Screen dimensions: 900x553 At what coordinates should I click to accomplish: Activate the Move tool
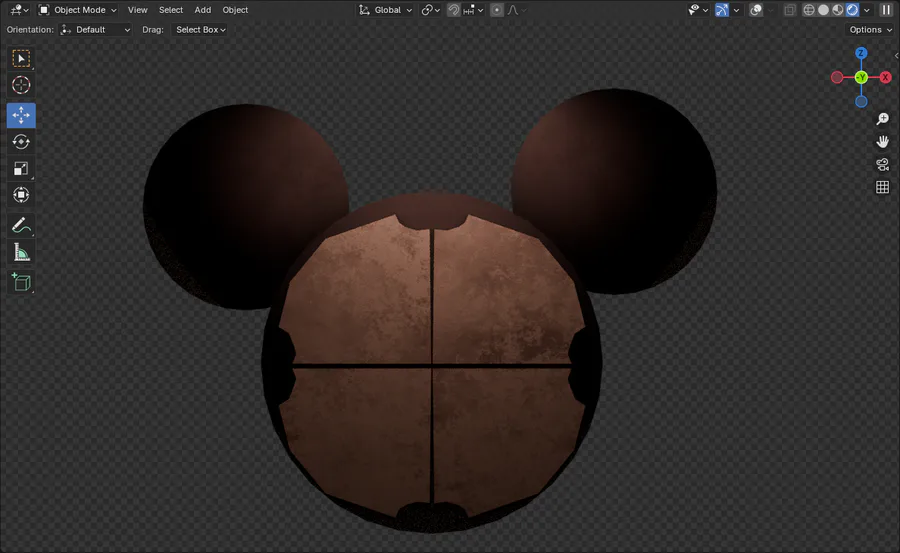(x=21, y=115)
